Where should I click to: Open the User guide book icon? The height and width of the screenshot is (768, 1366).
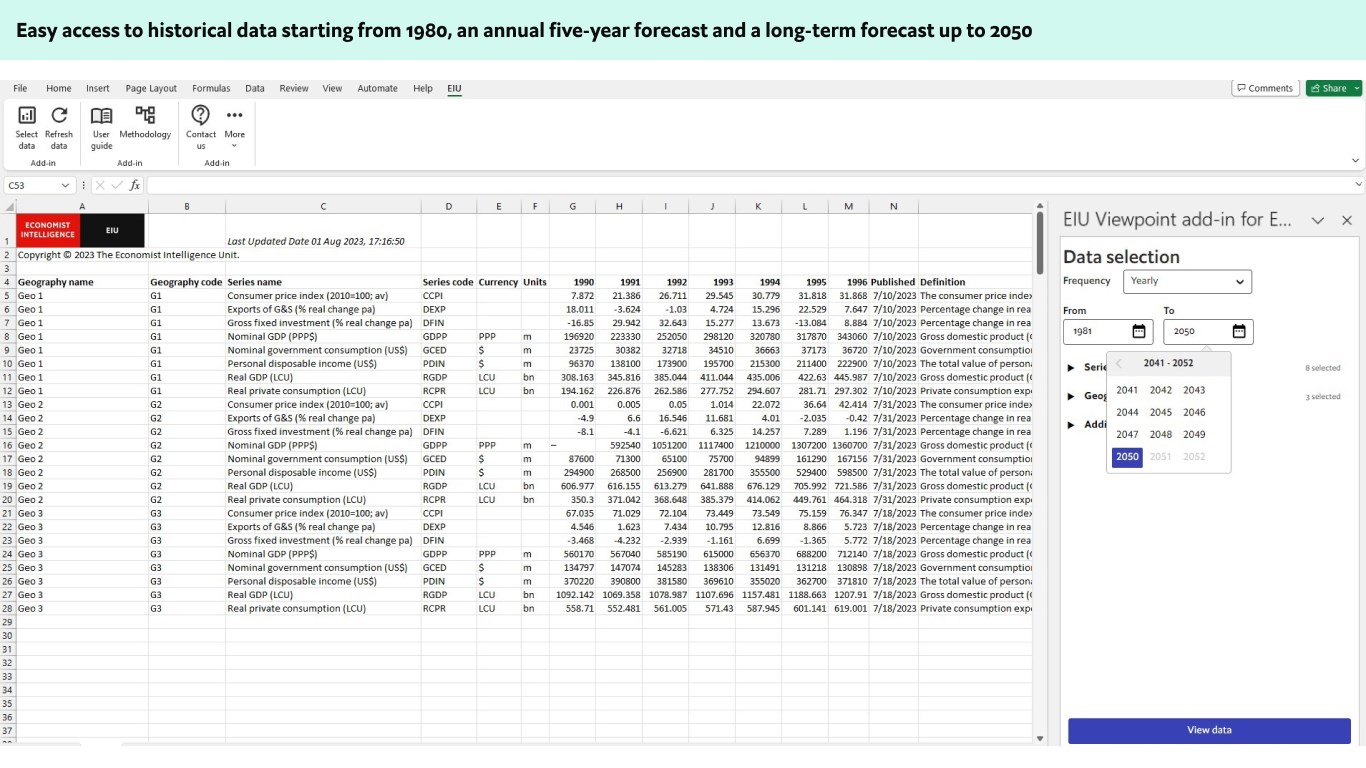102,116
